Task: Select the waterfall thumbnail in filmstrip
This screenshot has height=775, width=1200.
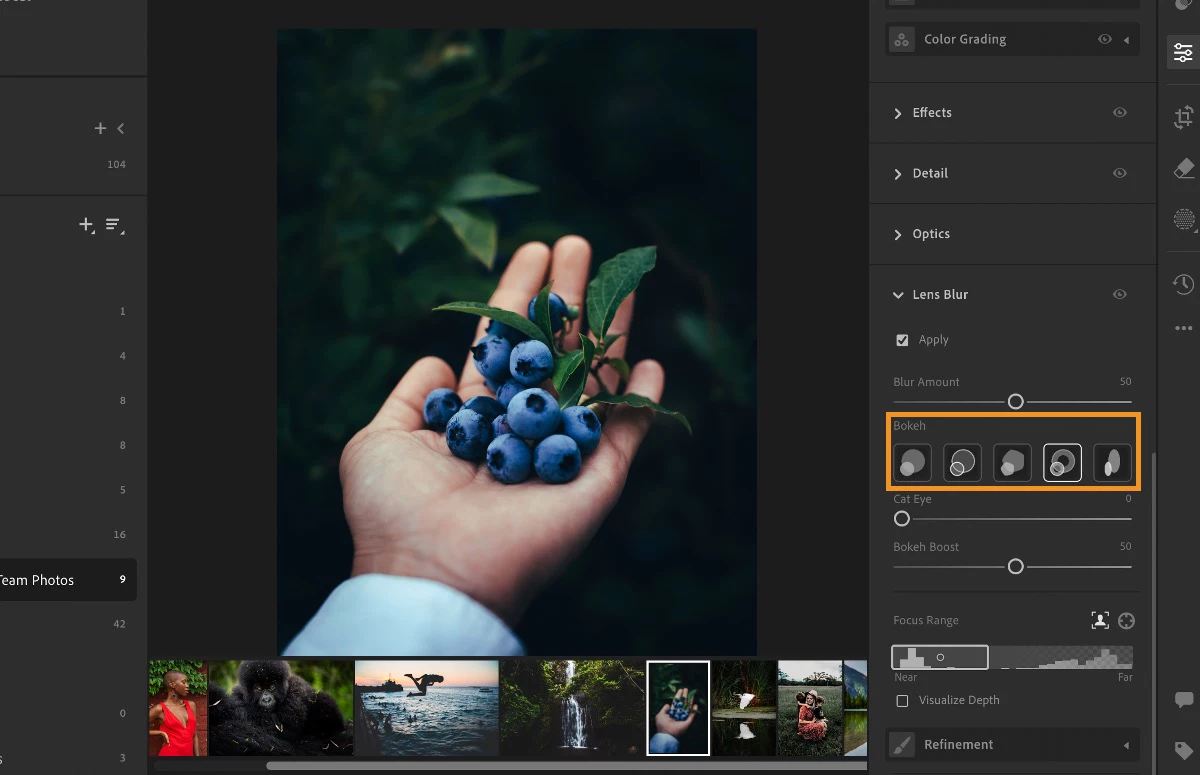Action: (572, 708)
